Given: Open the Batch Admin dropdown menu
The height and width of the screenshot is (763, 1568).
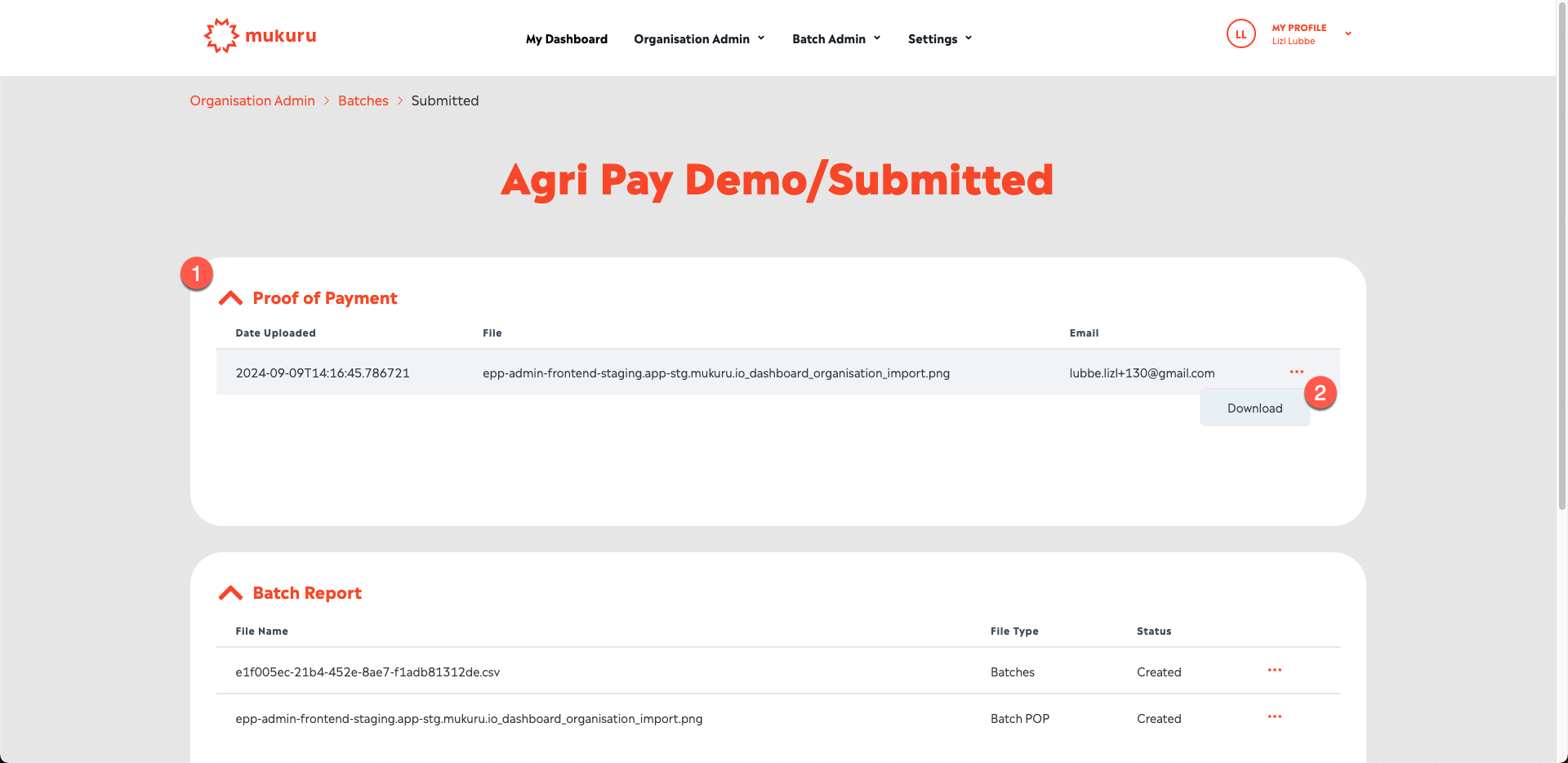Looking at the screenshot, I should tap(836, 39).
